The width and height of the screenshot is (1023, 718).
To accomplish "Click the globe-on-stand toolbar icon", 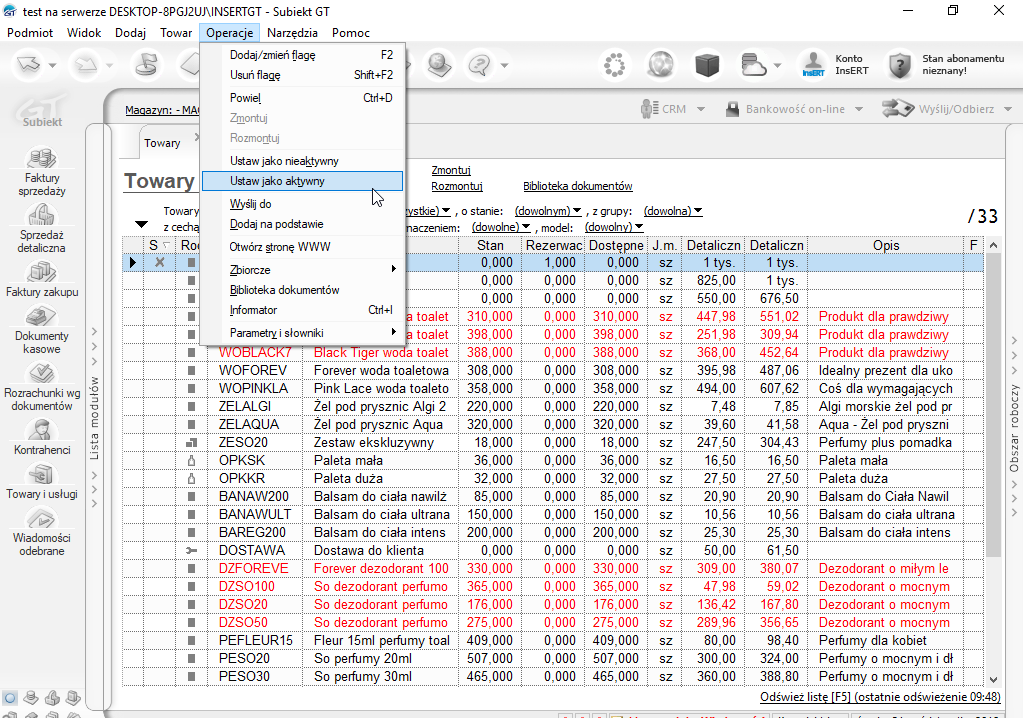I will point(438,64).
